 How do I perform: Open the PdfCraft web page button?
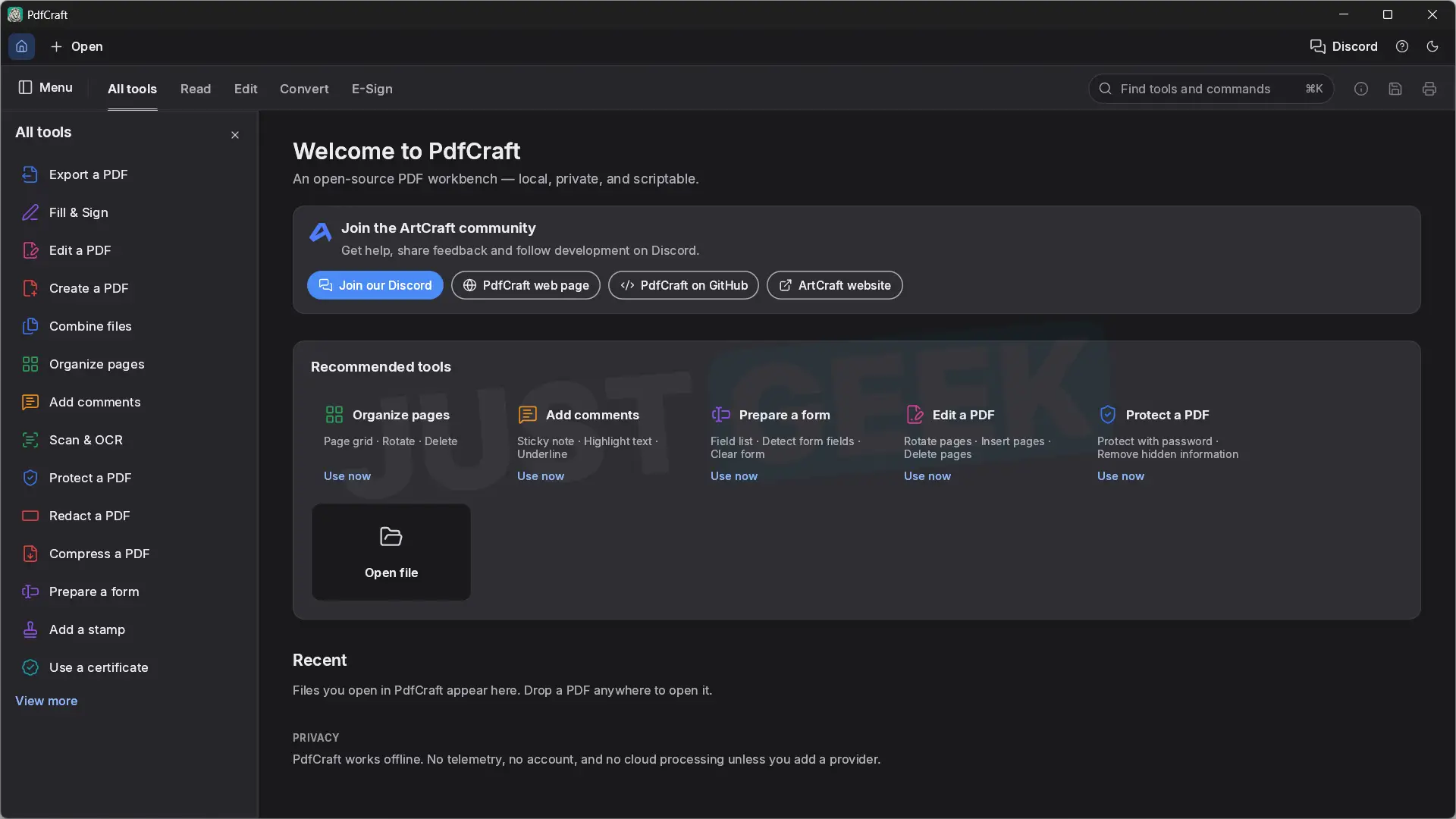[526, 285]
